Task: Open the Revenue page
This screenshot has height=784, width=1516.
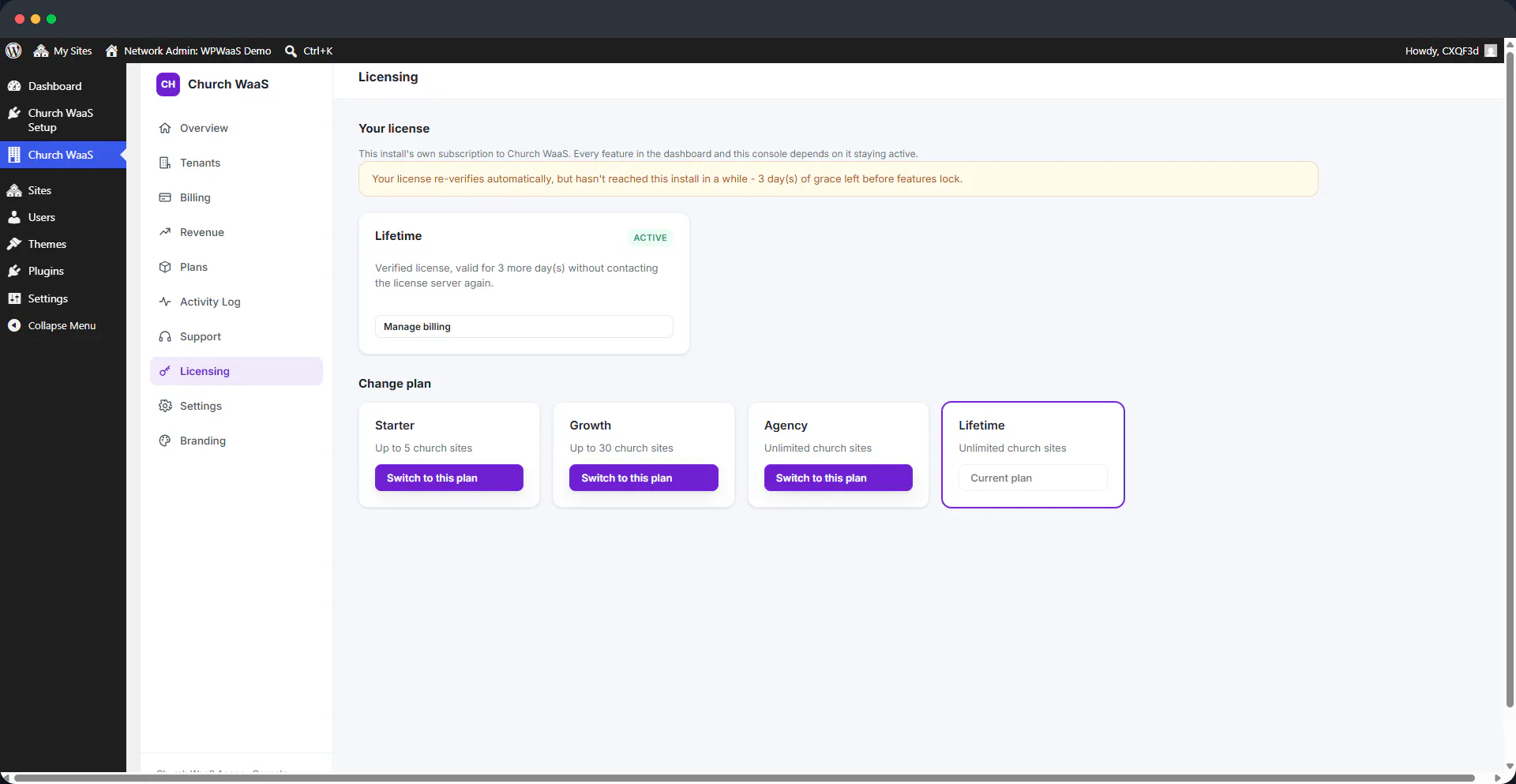Action: (236, 232)
